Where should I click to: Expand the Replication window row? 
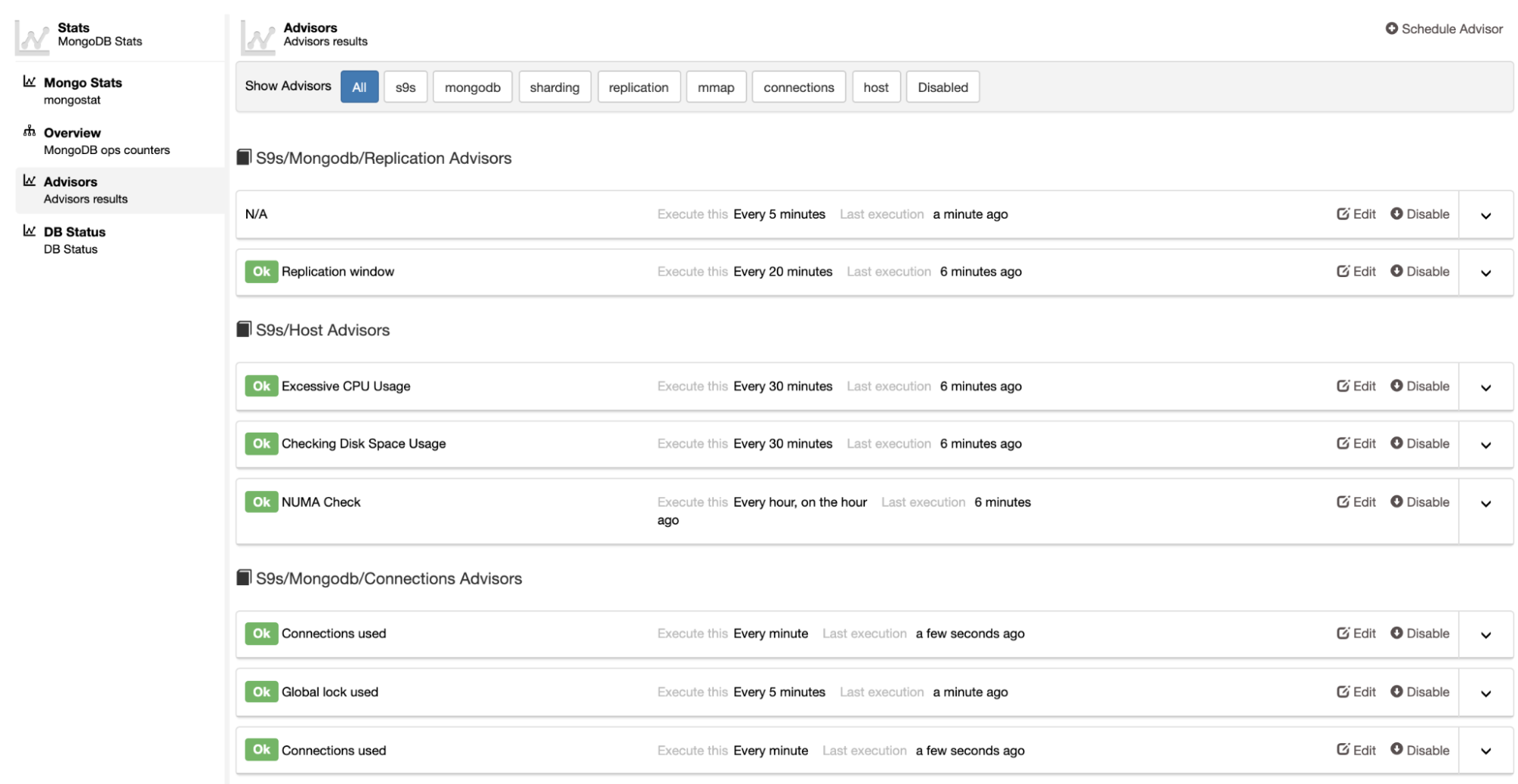click(x=1486, y=273)
